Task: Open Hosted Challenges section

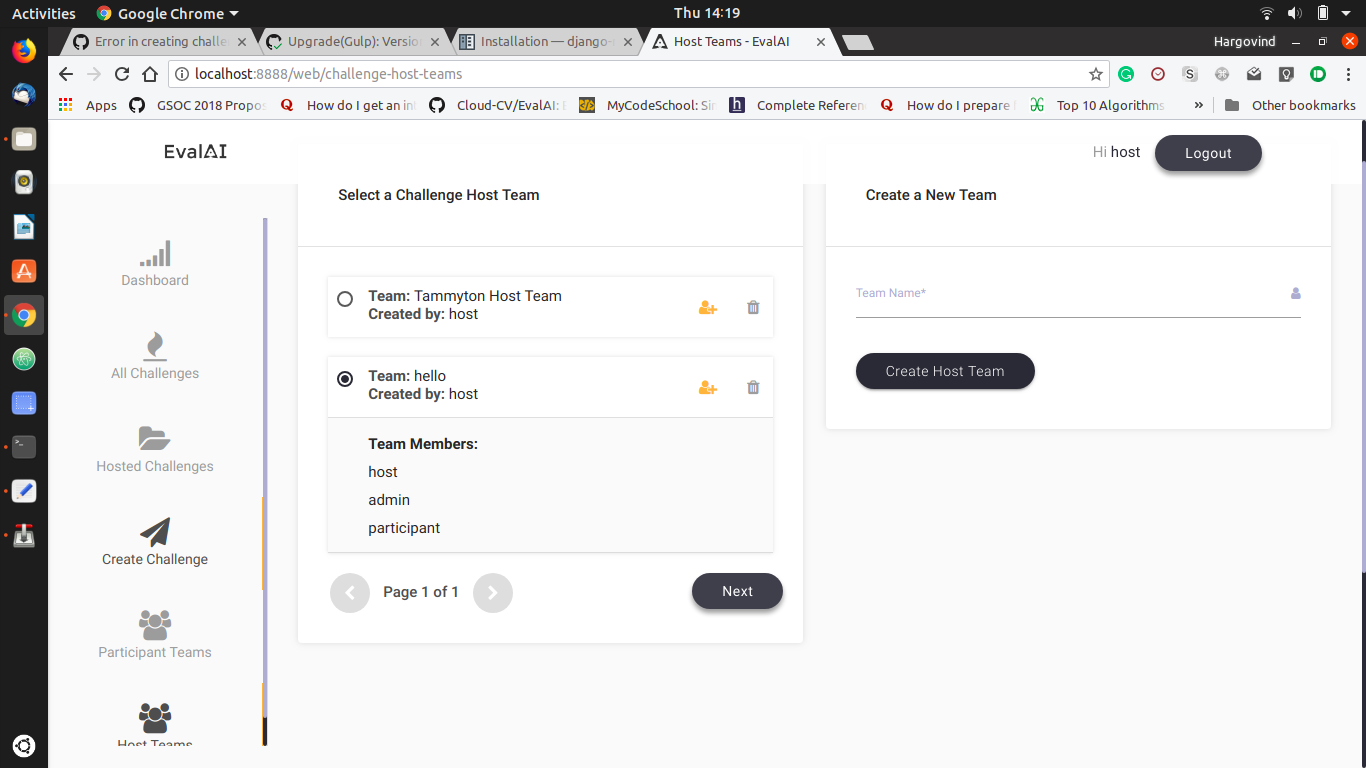Action: tap(154, 450)
